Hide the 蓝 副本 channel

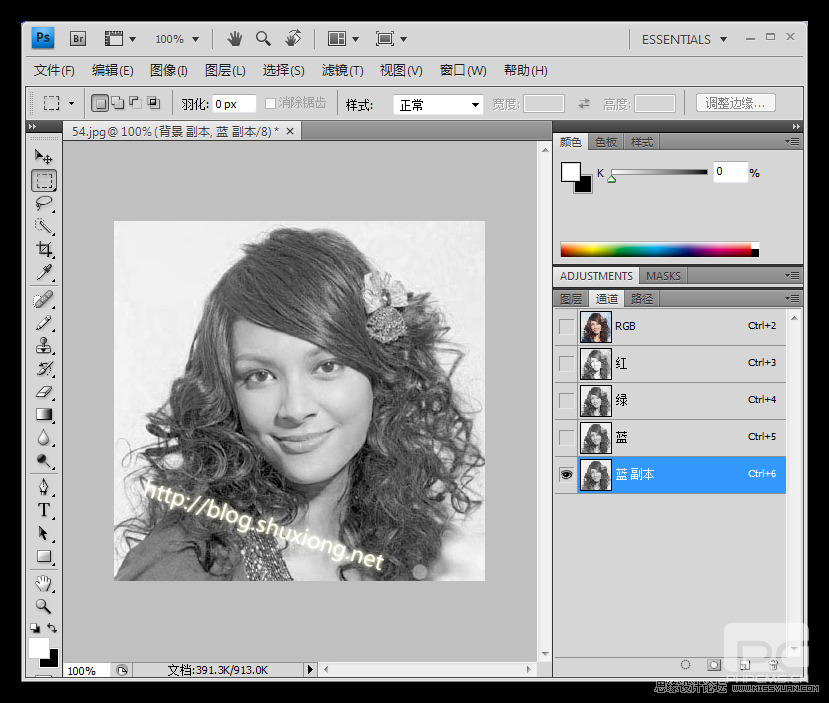click(x=566, y=475)
